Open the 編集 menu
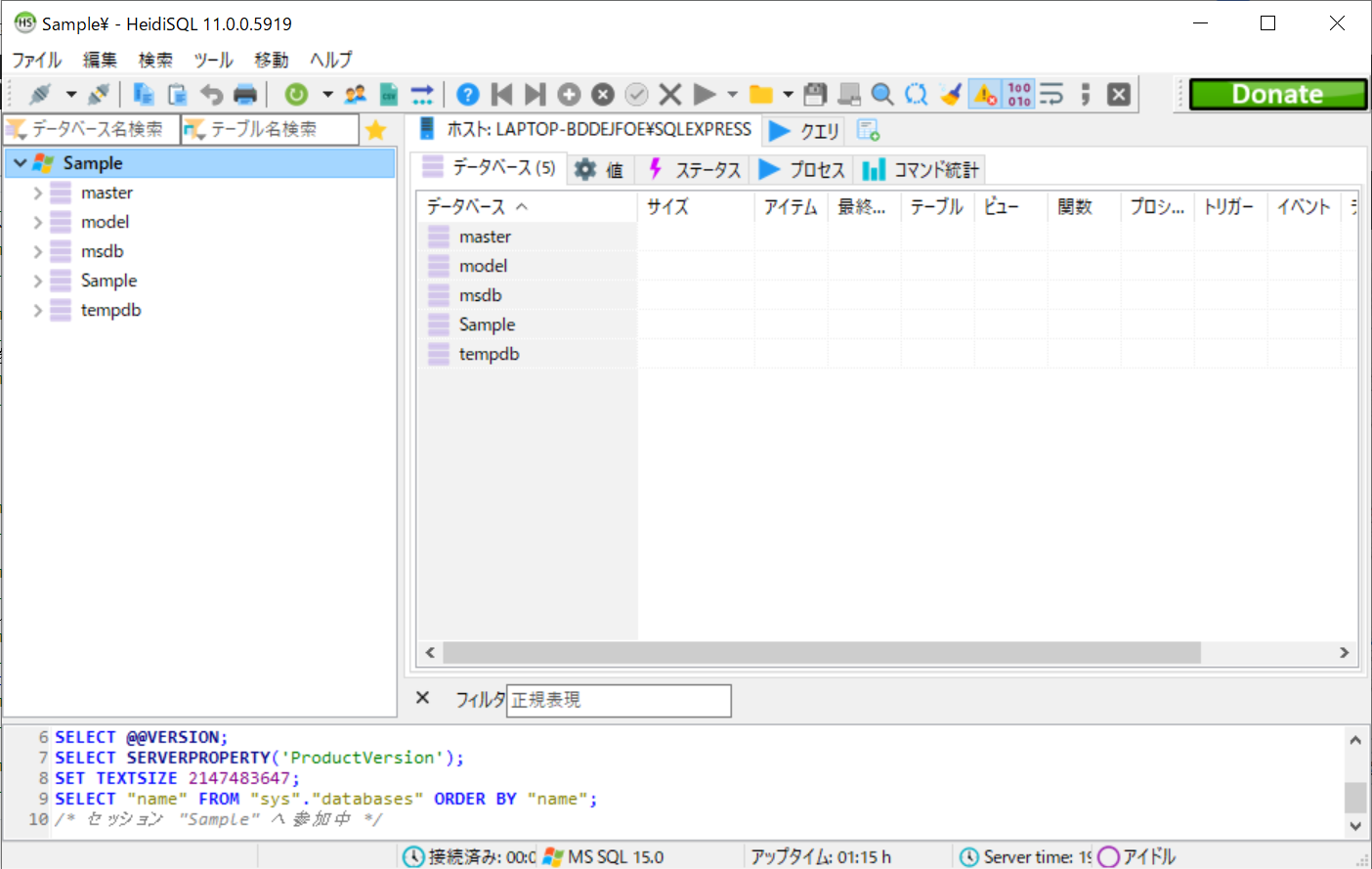Screen dimensions: 1372x869 [100, 60]
